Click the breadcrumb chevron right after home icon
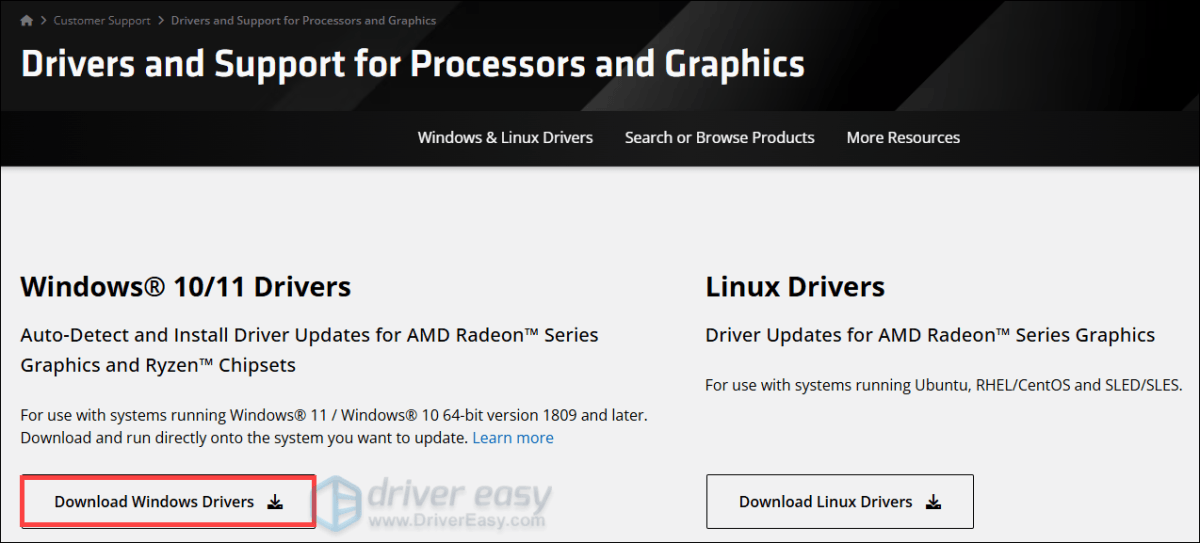The height and width of the screenshot is (543, 1200). coord(43,20)
